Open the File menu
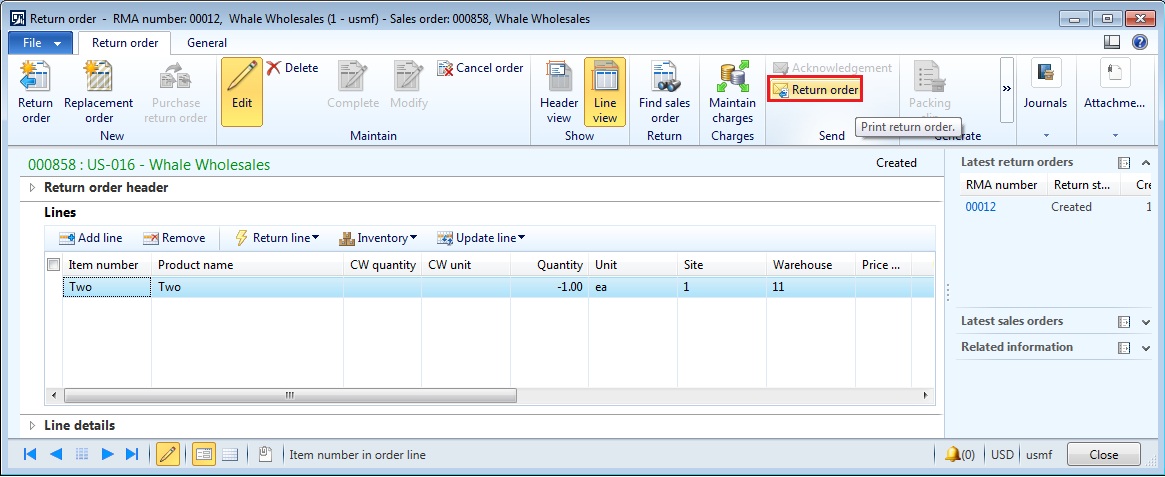The image size is (1165, 477). coord(40,43)
